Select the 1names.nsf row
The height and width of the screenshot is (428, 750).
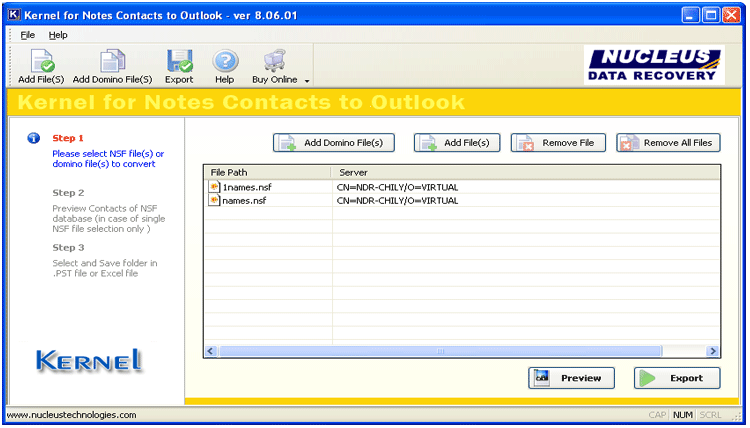462,187
